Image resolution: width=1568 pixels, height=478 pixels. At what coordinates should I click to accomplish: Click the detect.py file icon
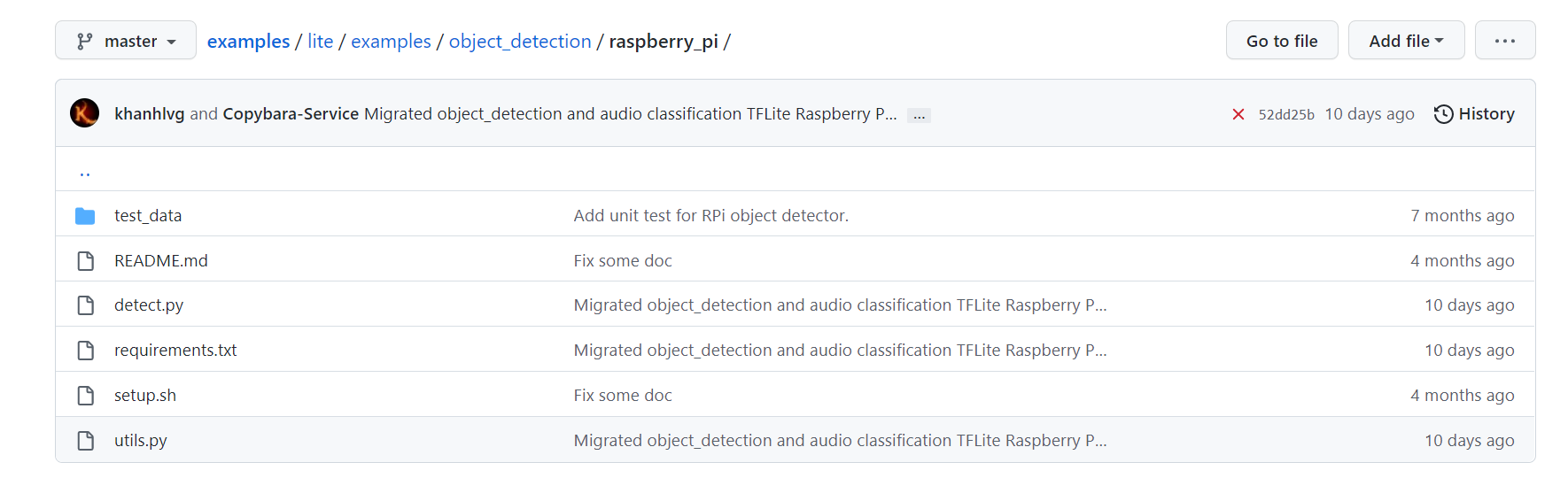coord(85,305)
